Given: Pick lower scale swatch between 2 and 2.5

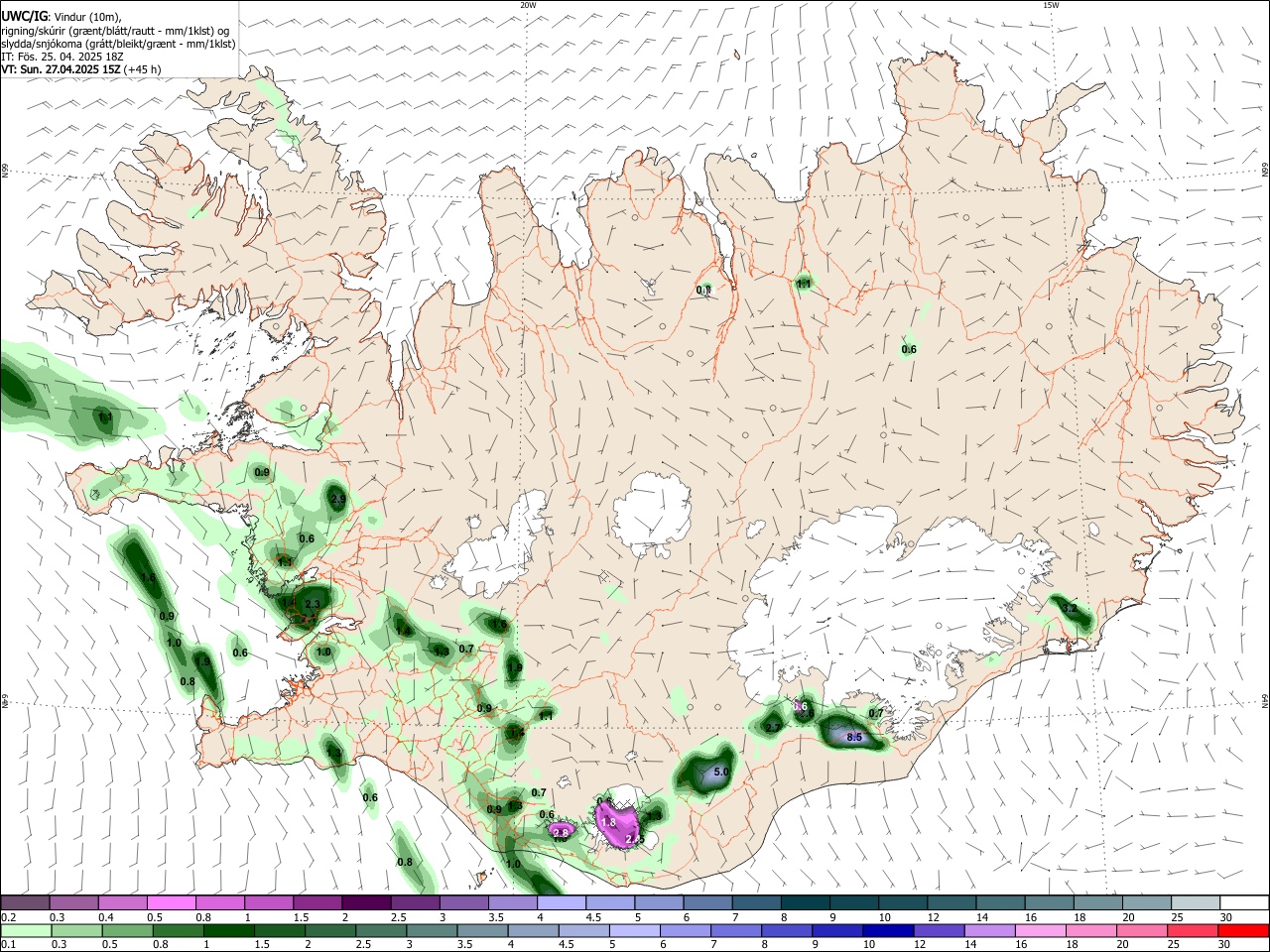Looking at the screenshot, I should pyautogui.click(x=331, y=930).
